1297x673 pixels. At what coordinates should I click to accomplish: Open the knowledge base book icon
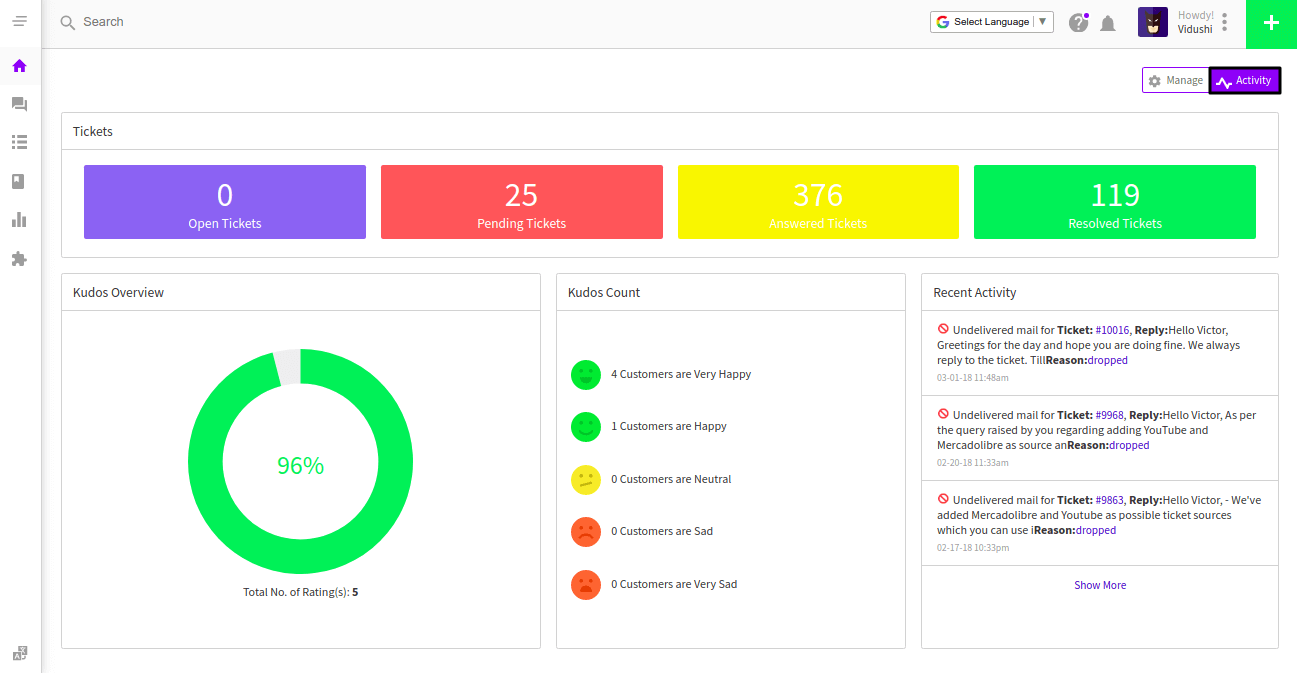point(19,181)
